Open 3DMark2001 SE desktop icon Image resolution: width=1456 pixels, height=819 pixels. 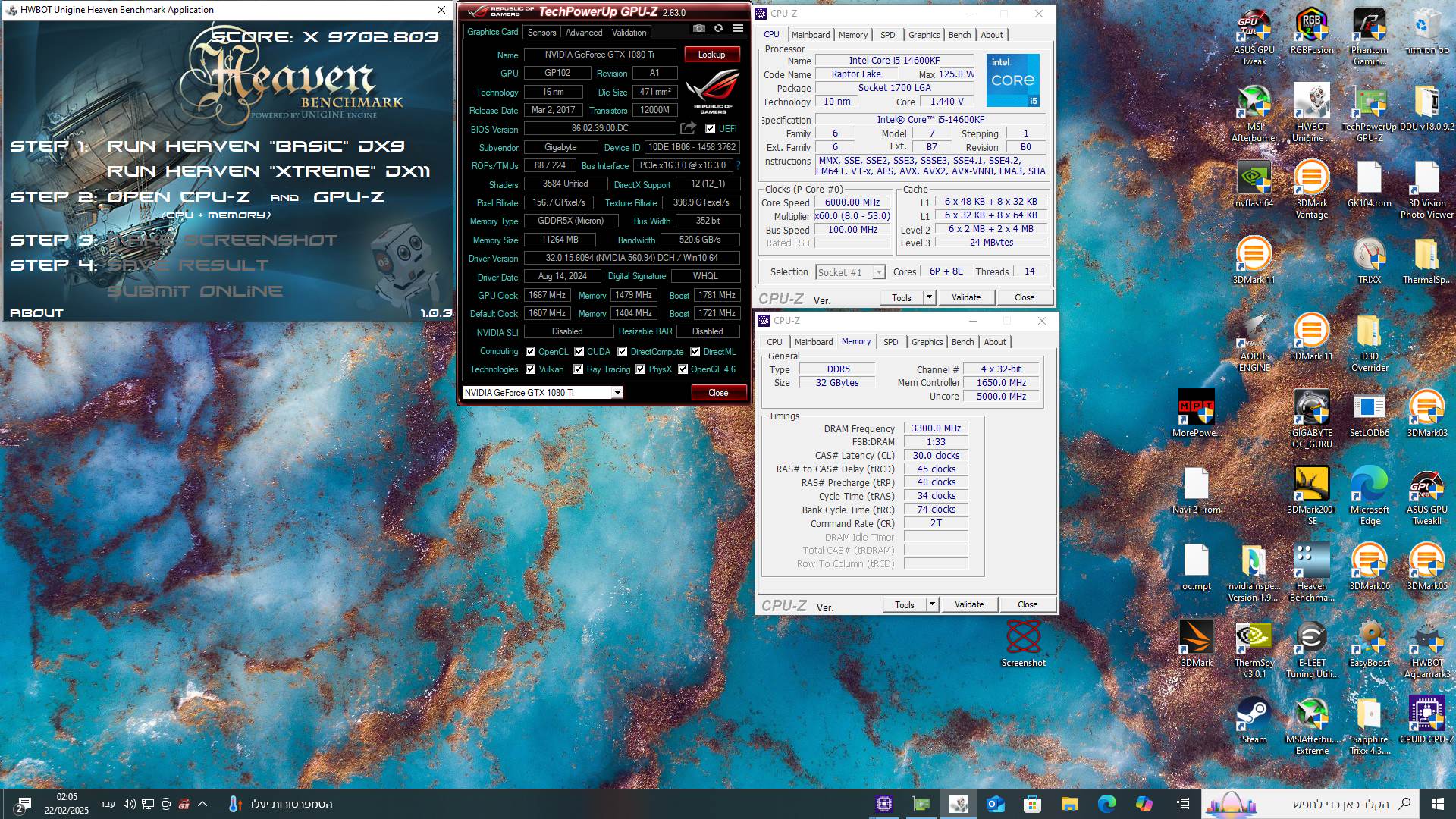point(1311,496)
